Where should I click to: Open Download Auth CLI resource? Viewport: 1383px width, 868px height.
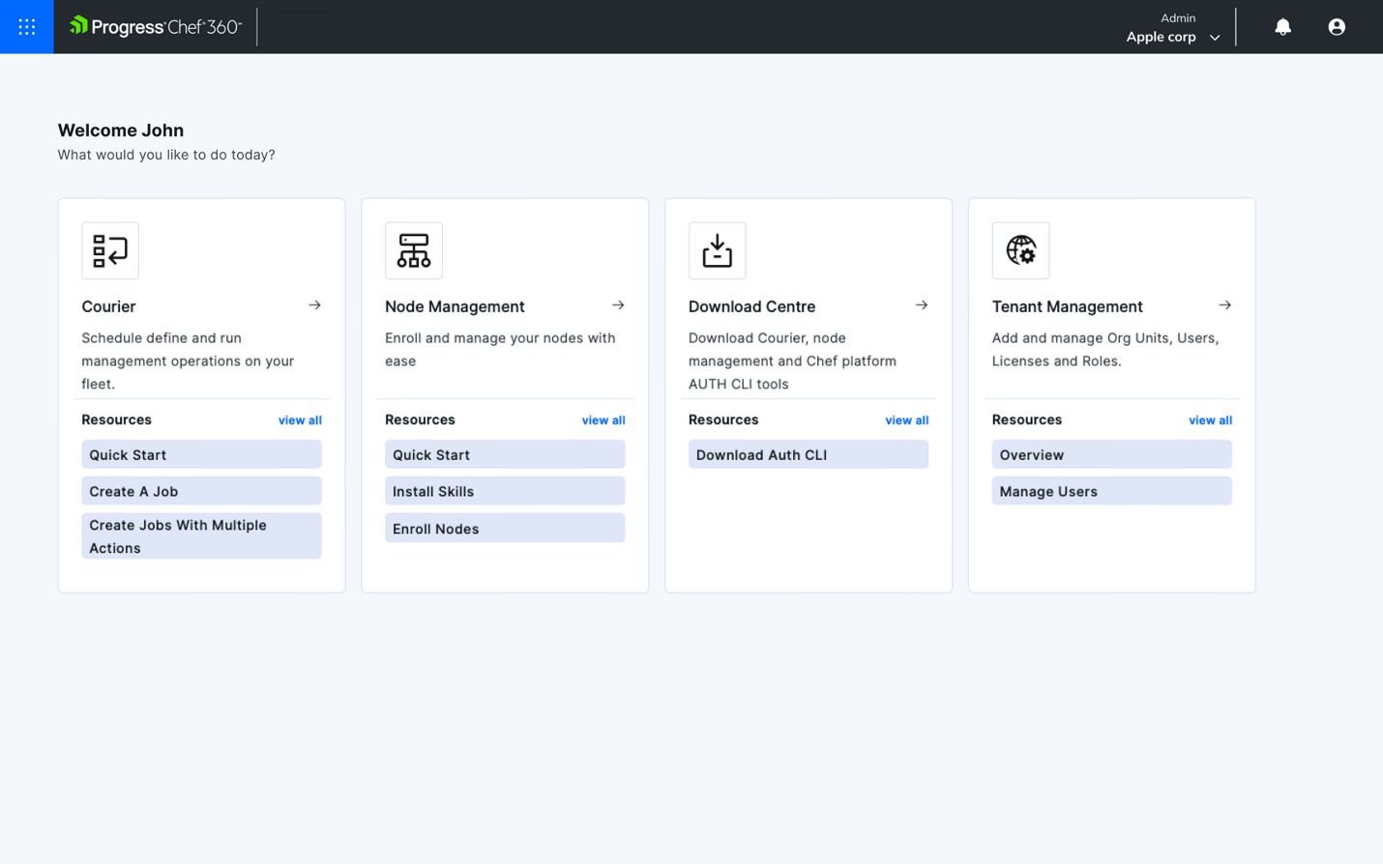(808, 454)
